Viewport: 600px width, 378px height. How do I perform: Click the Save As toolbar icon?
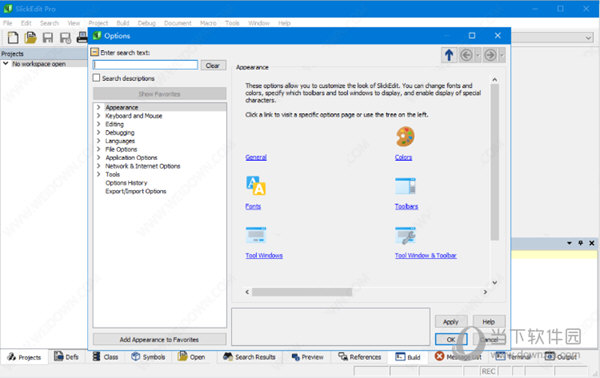pos(65,37)
